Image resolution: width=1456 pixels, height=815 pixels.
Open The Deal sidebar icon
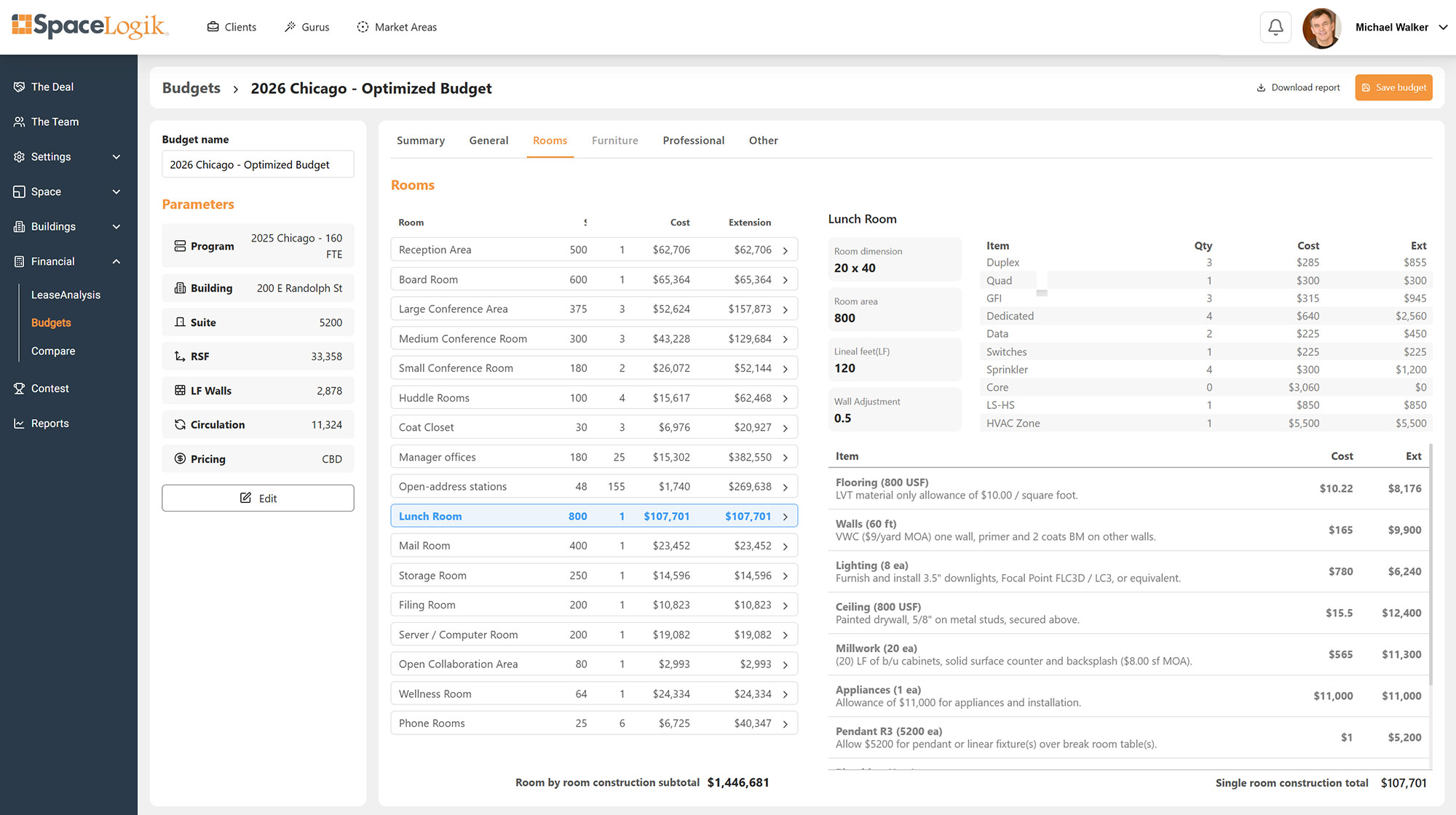20,87
